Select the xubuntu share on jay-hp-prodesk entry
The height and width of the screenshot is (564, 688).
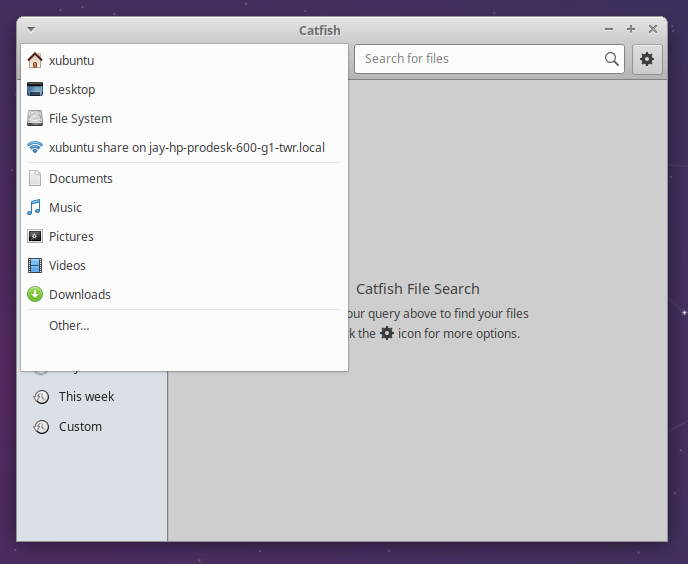pyautogui.click(x=186, y=147)
